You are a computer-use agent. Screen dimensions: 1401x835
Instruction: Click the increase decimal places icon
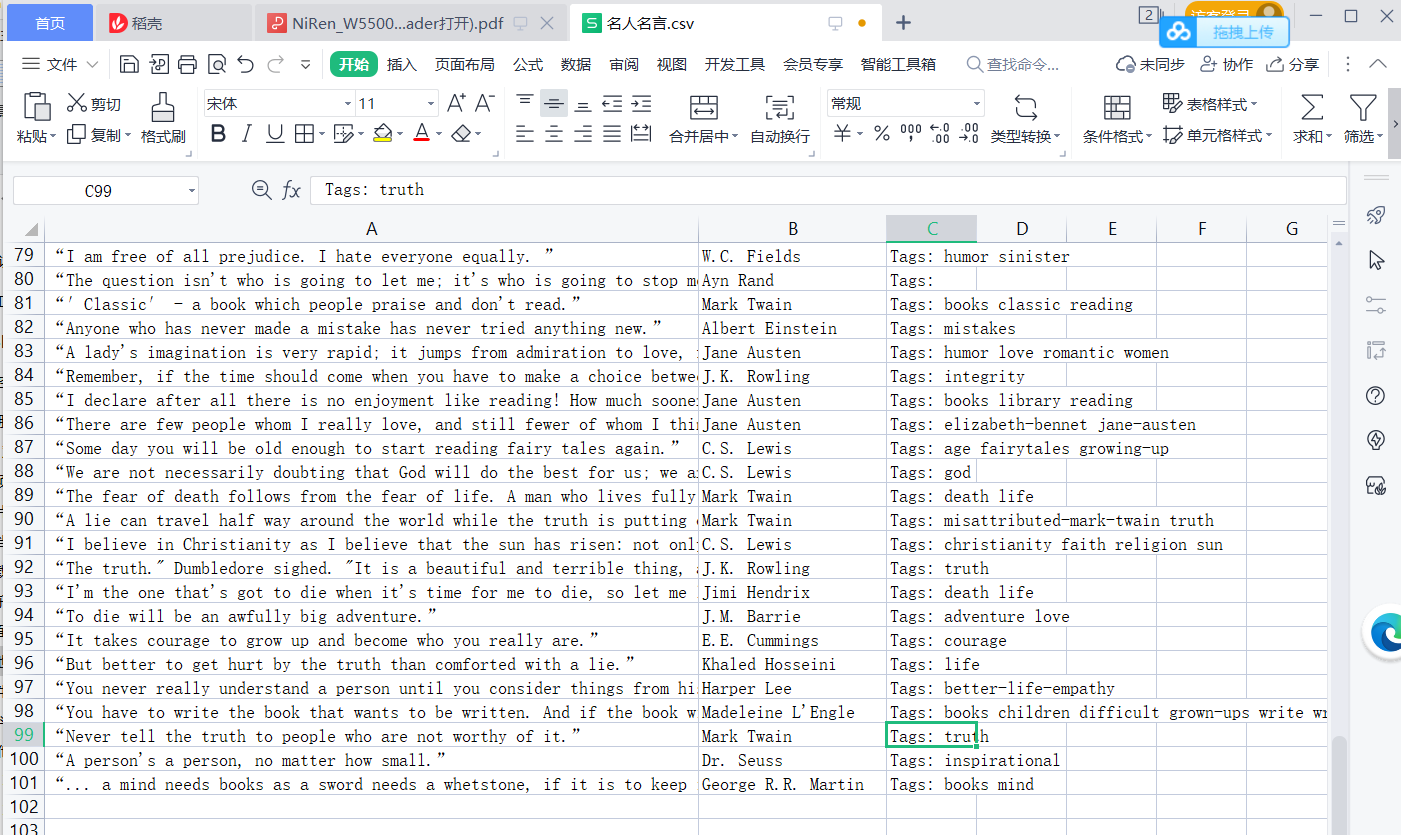coord(940,134)
